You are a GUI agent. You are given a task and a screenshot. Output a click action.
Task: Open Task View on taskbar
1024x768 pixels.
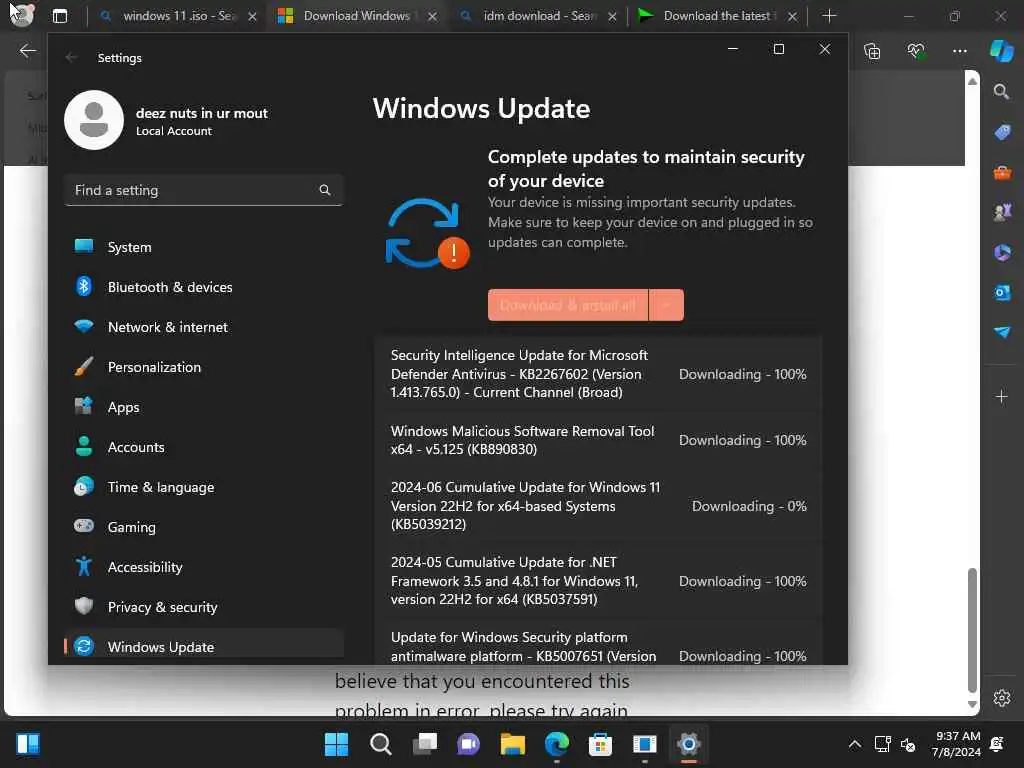(x=424, y=744)
